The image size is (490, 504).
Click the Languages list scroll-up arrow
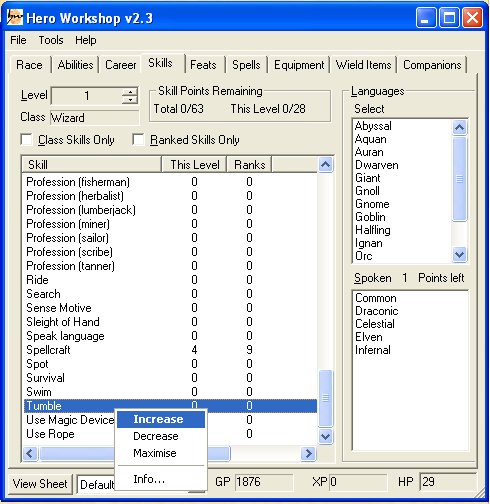coord(460,127)
